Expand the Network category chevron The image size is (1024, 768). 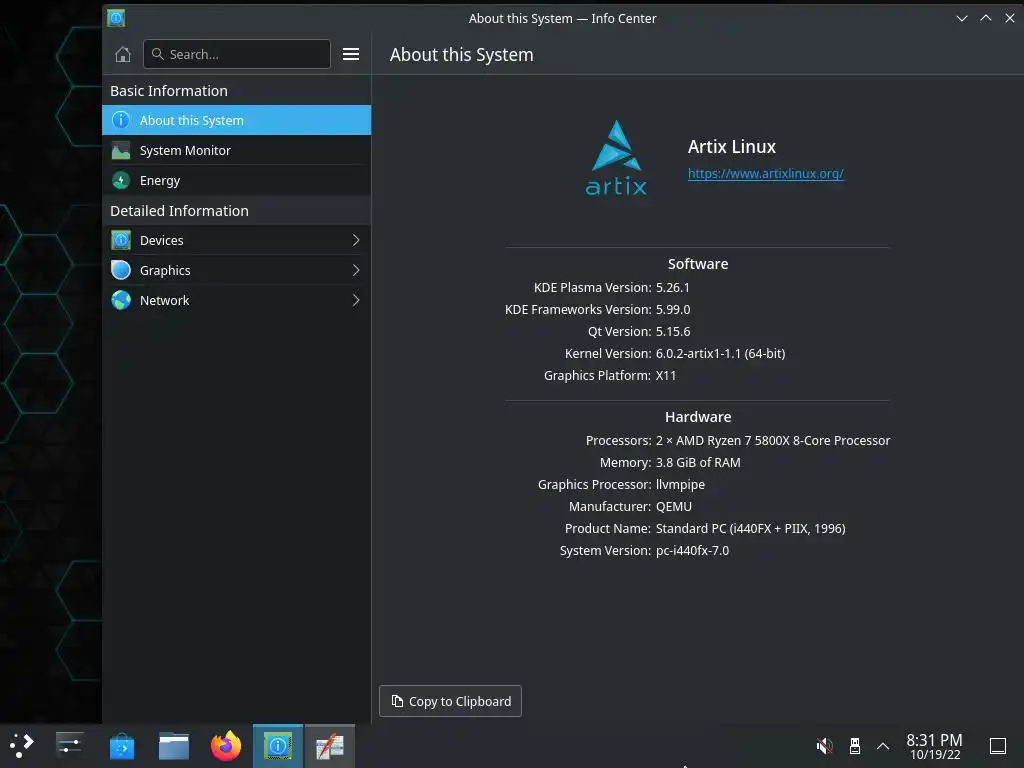point(356,300)
